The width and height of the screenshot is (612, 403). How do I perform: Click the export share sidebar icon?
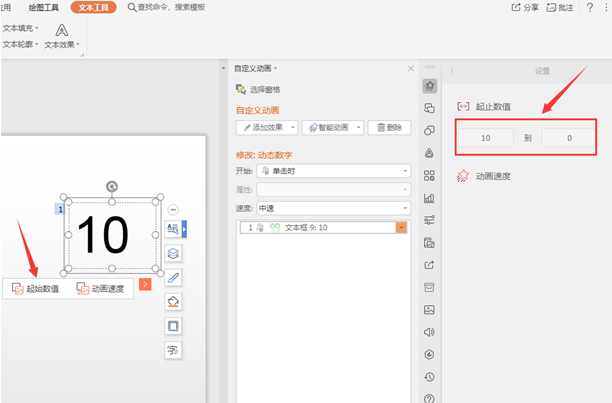(429, 265)
